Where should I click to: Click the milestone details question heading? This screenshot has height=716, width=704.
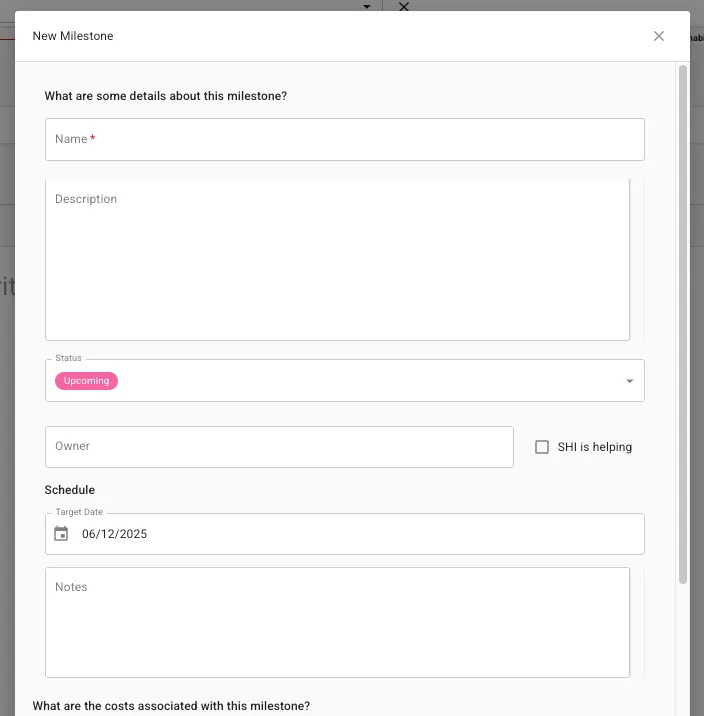166,96
